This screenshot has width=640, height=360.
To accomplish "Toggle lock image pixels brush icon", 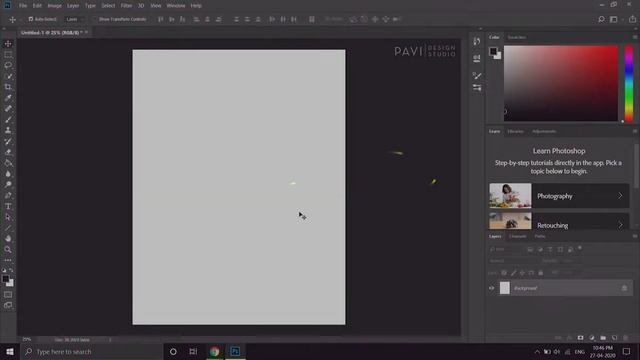I will coord(513,273).
